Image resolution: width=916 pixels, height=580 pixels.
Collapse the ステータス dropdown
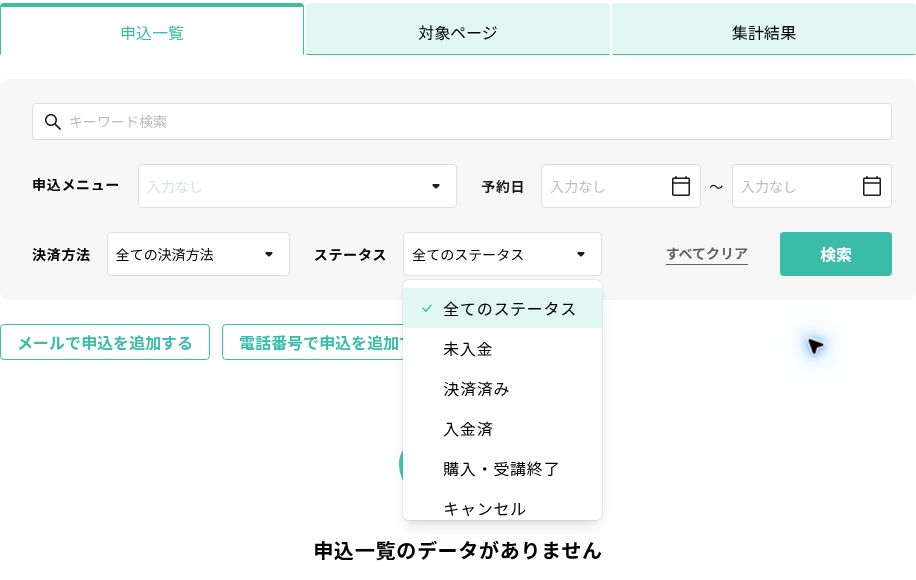click(x=502, y=254)
